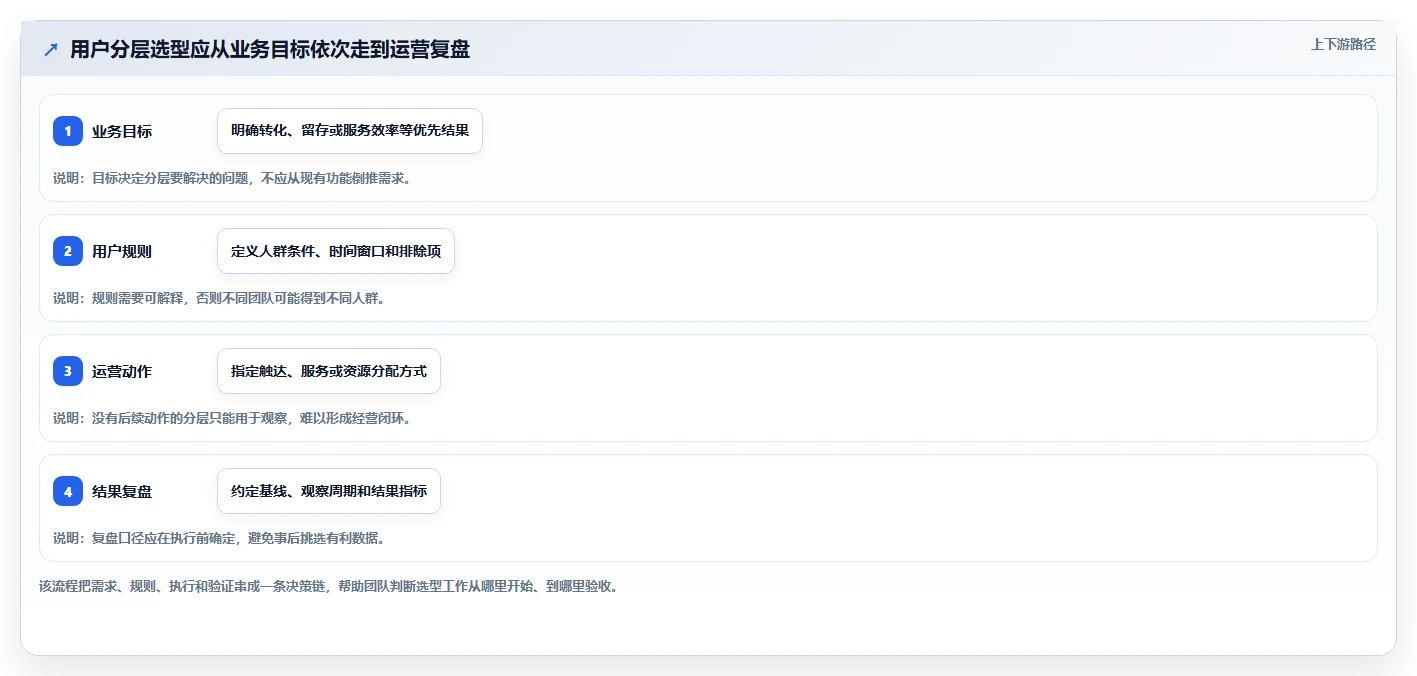Click the 上下游路径 label in the header
1417x676 pixels.
[x=1343, y=45]
